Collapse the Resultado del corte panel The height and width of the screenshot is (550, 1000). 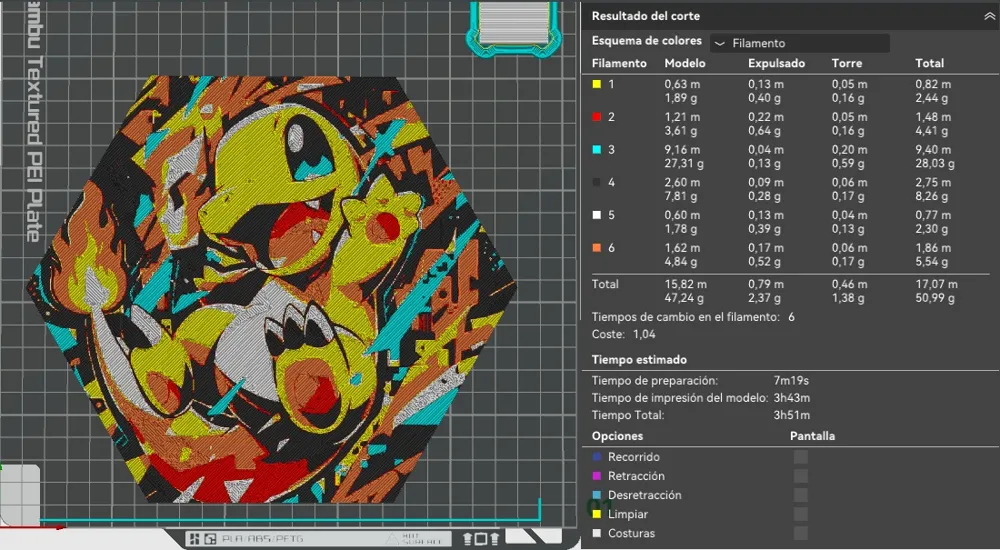989,17
